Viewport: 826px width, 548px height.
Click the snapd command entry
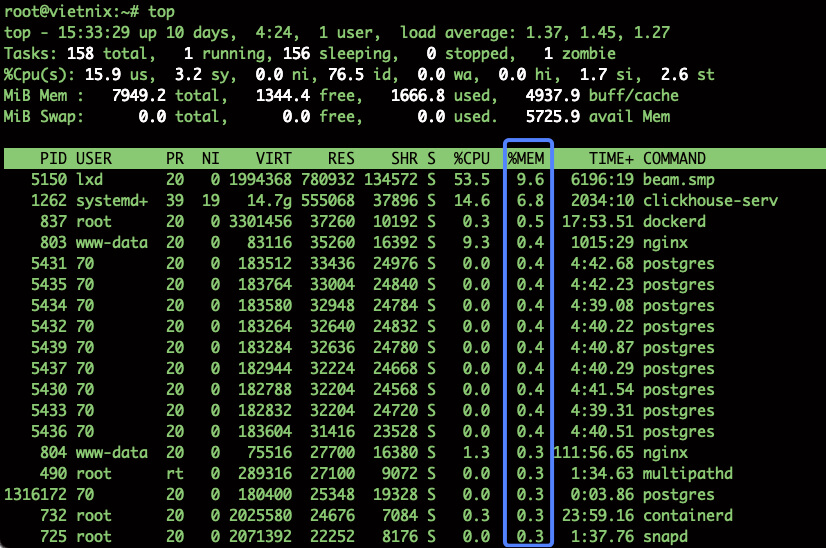pyautogui.click(x=665, y=537)
